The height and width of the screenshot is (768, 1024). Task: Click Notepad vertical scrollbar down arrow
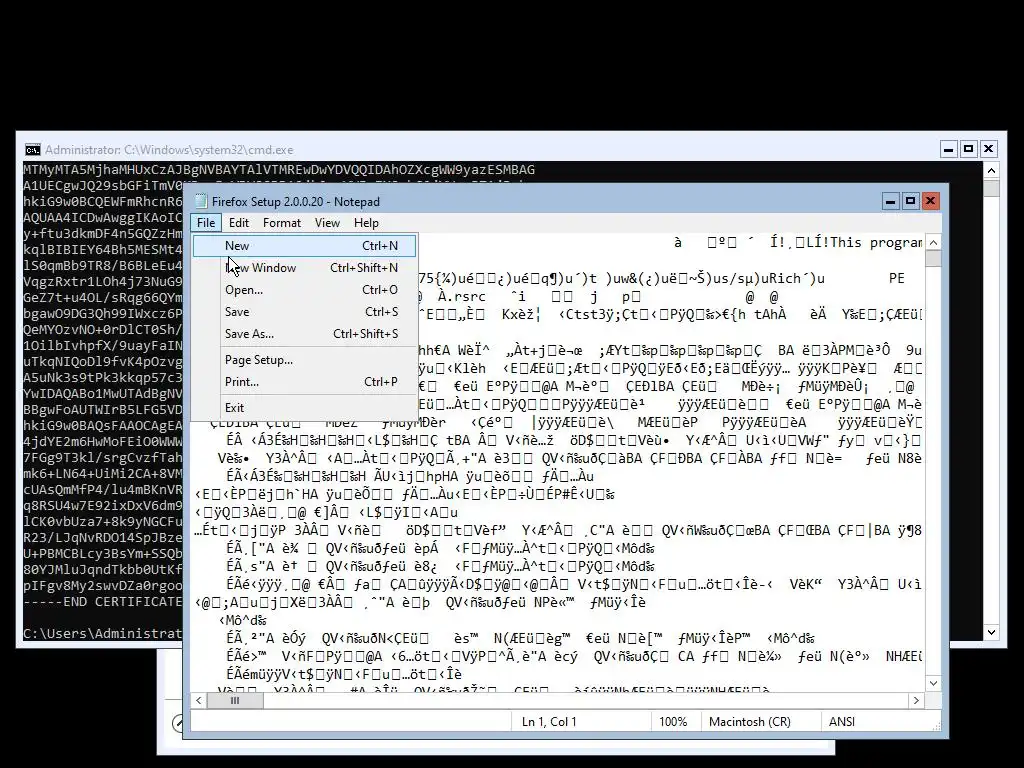coord(934,683)
